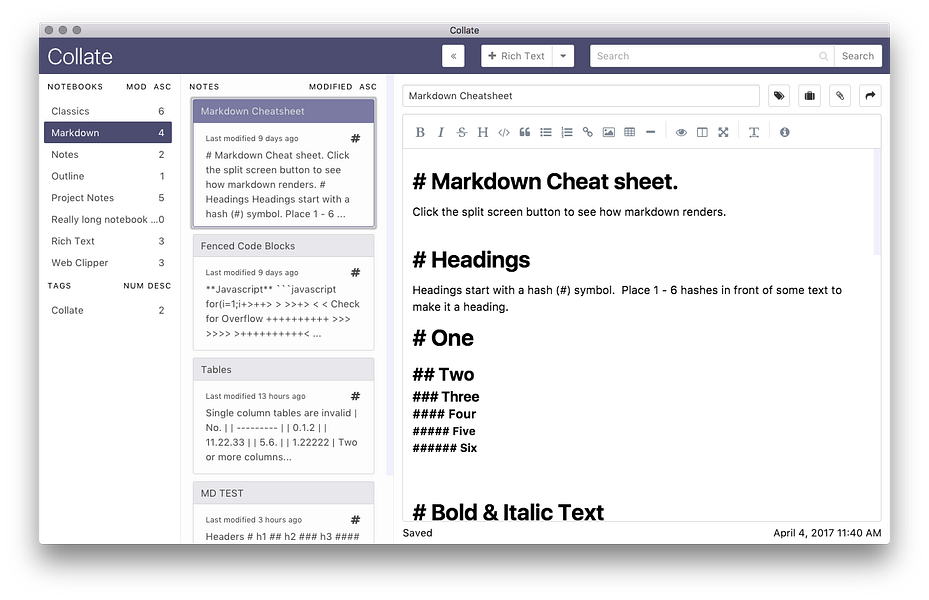The height and width of the screenshot is (600, 929).
Task: Open markdown guide info icon
Action: (x=784, y=132)
